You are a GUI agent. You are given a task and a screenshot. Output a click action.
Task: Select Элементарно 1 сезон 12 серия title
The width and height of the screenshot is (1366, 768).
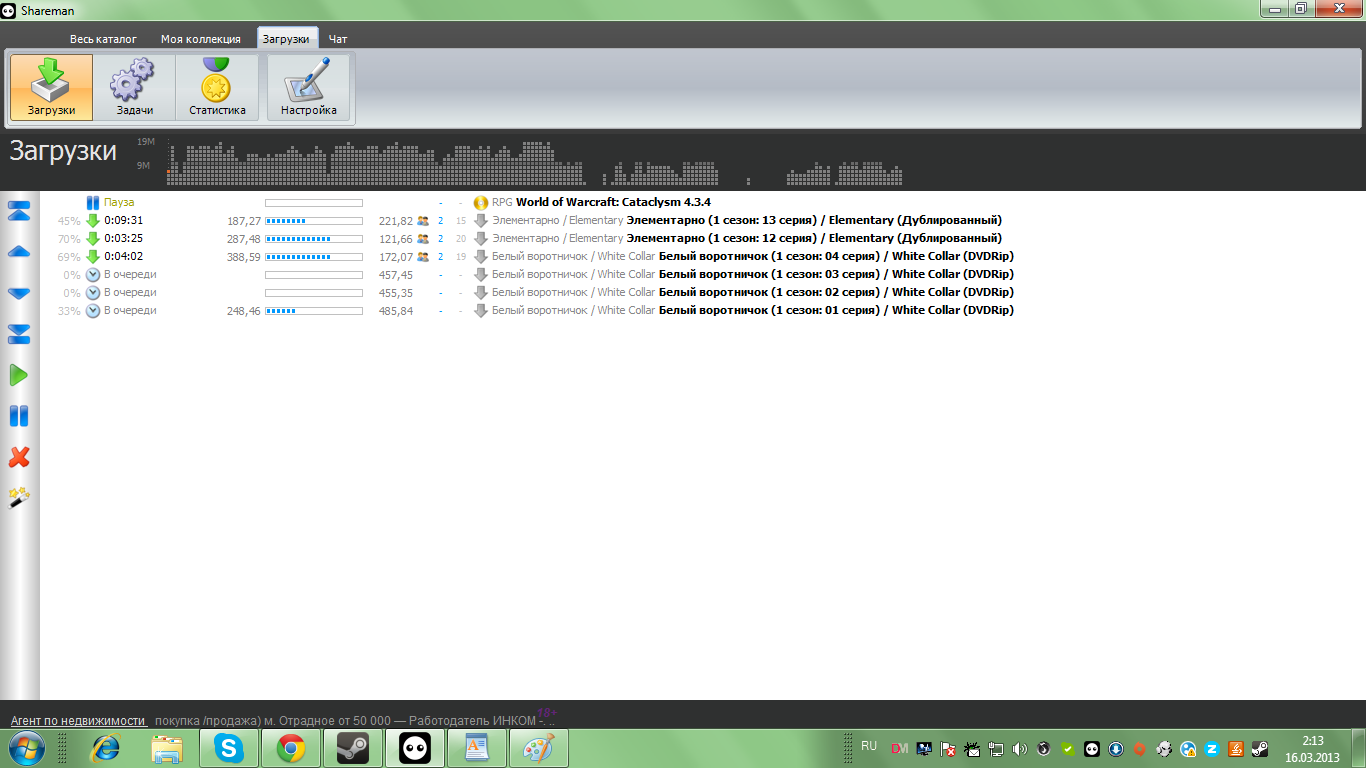coord(814,238)
